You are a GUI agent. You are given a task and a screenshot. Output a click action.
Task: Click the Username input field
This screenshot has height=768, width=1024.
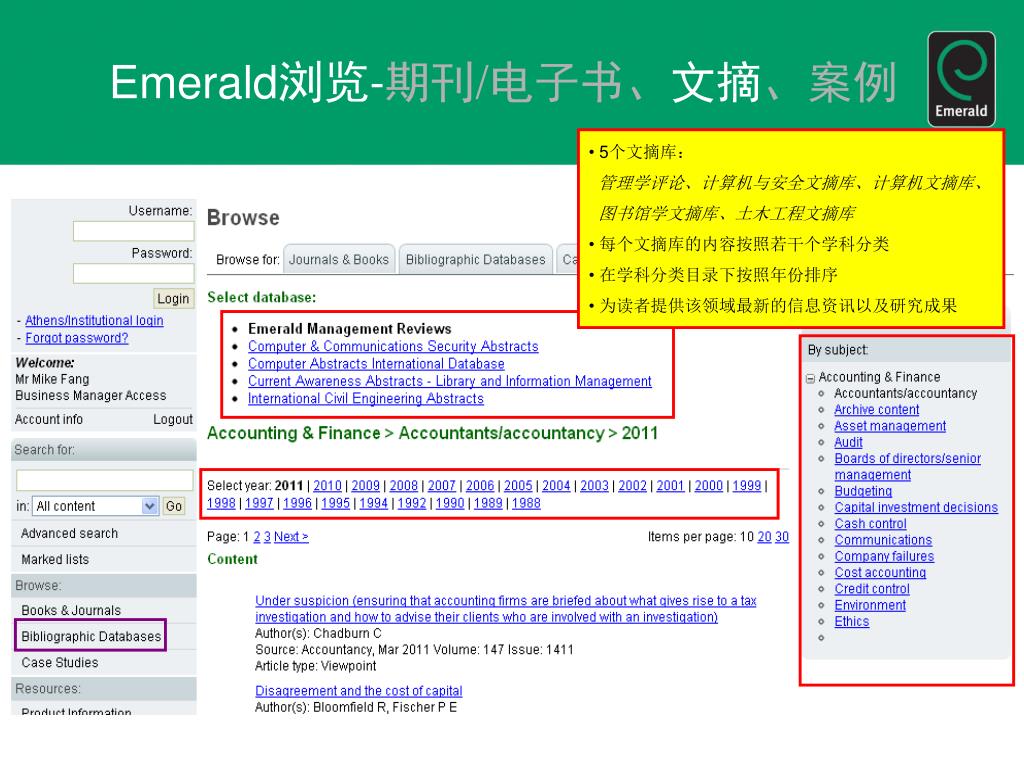[133, 231]
